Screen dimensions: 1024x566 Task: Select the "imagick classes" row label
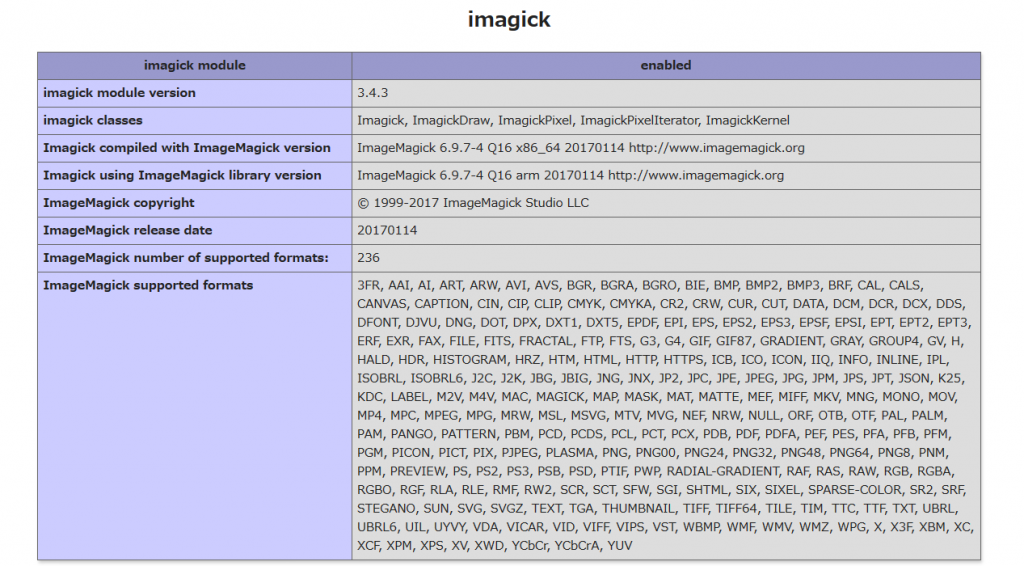(93, 120)
